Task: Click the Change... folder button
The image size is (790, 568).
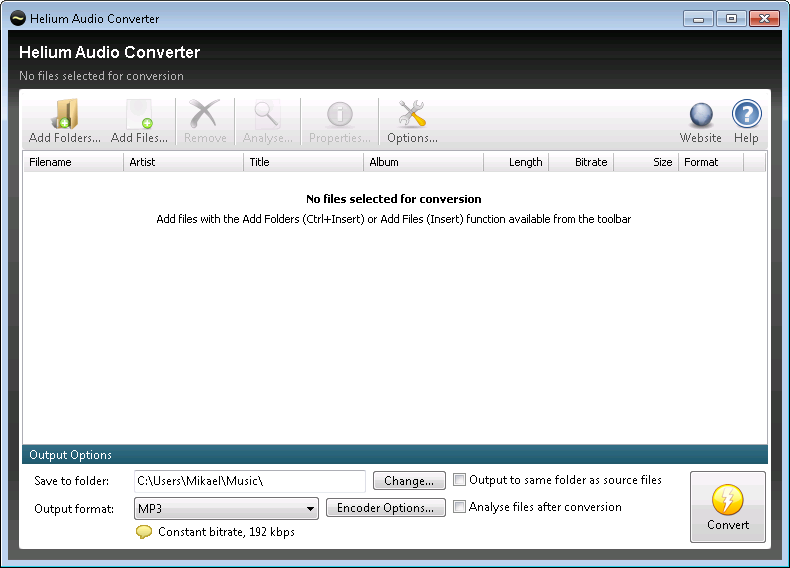Action: point(409,481)
